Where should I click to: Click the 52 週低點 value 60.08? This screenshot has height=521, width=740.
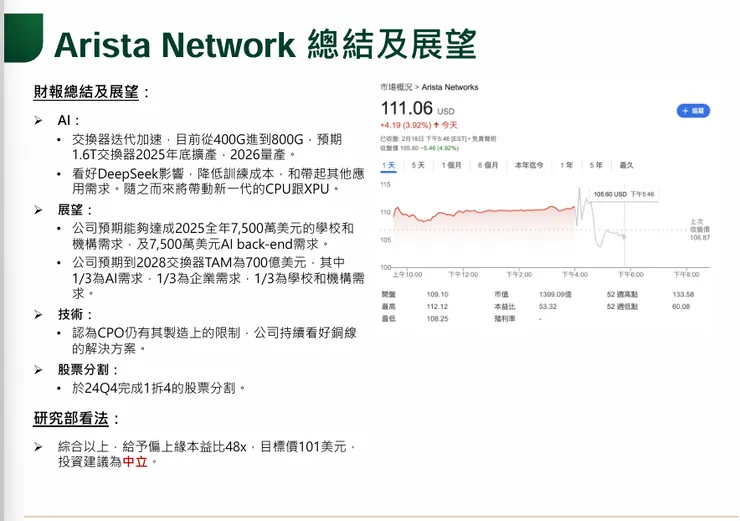(681, 307)
